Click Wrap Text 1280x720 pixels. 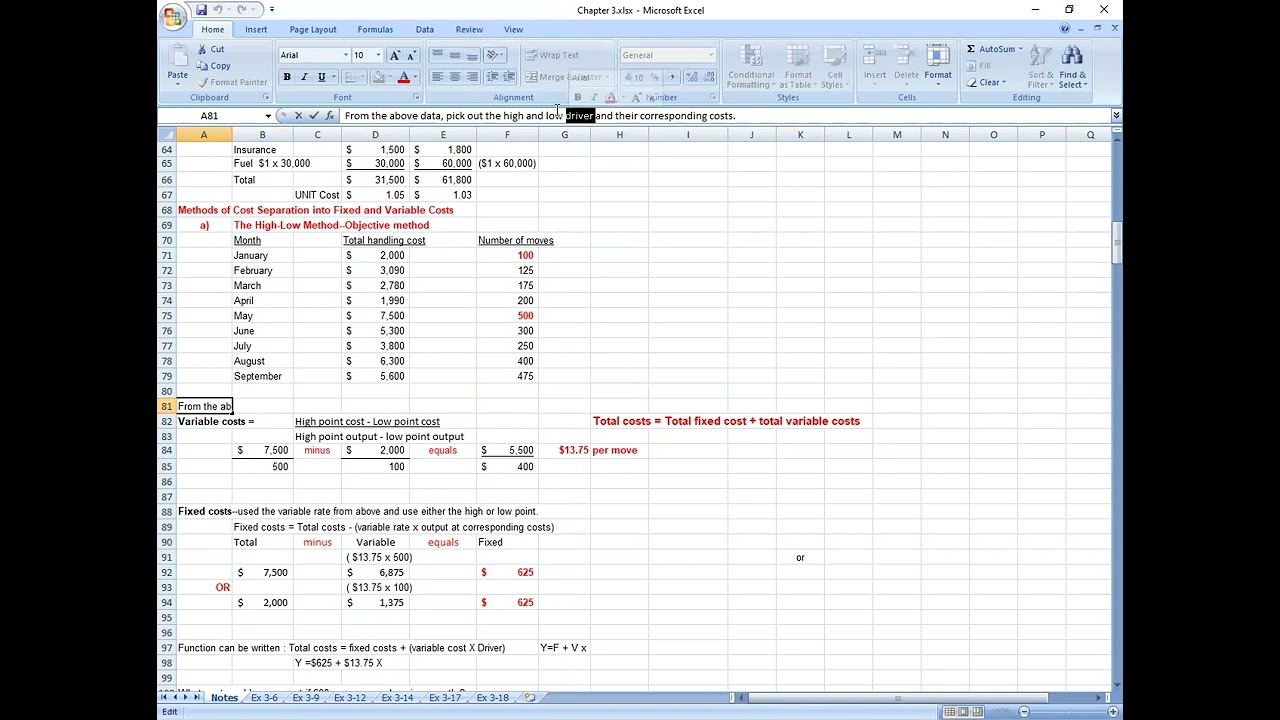coord(552,55)
